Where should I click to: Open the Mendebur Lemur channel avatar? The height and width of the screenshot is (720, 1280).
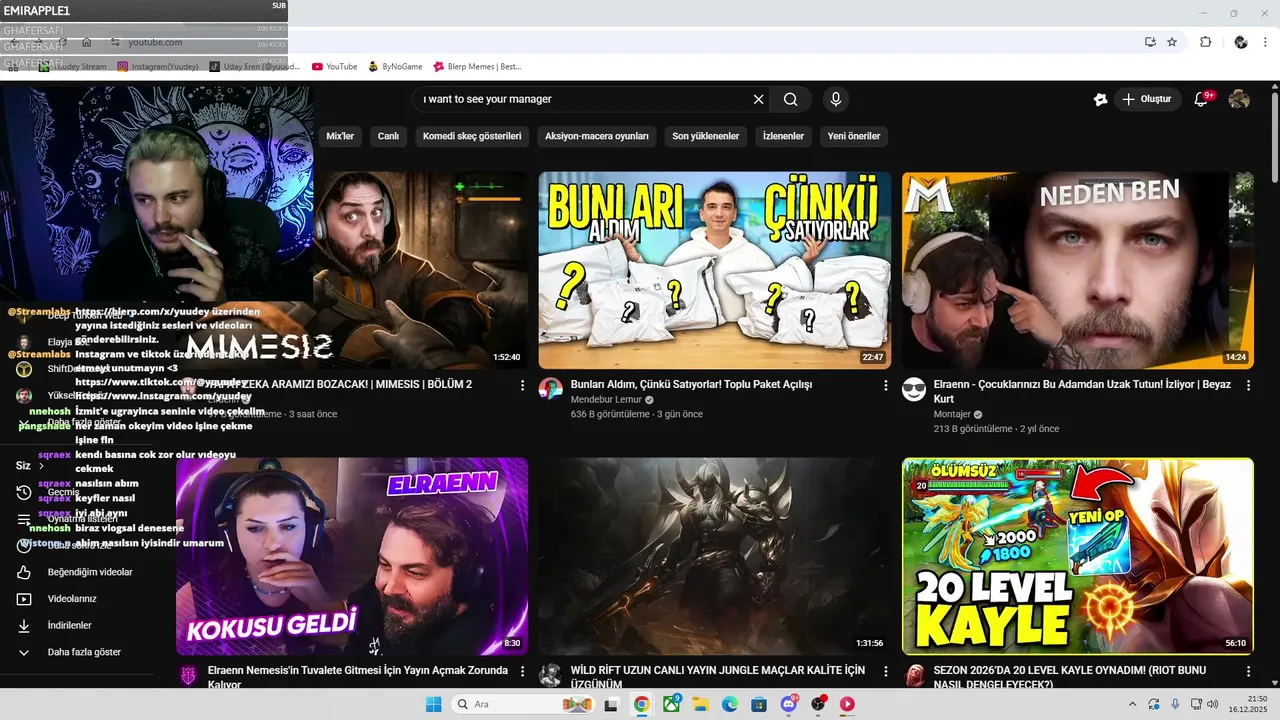click(x=551, y=389)
